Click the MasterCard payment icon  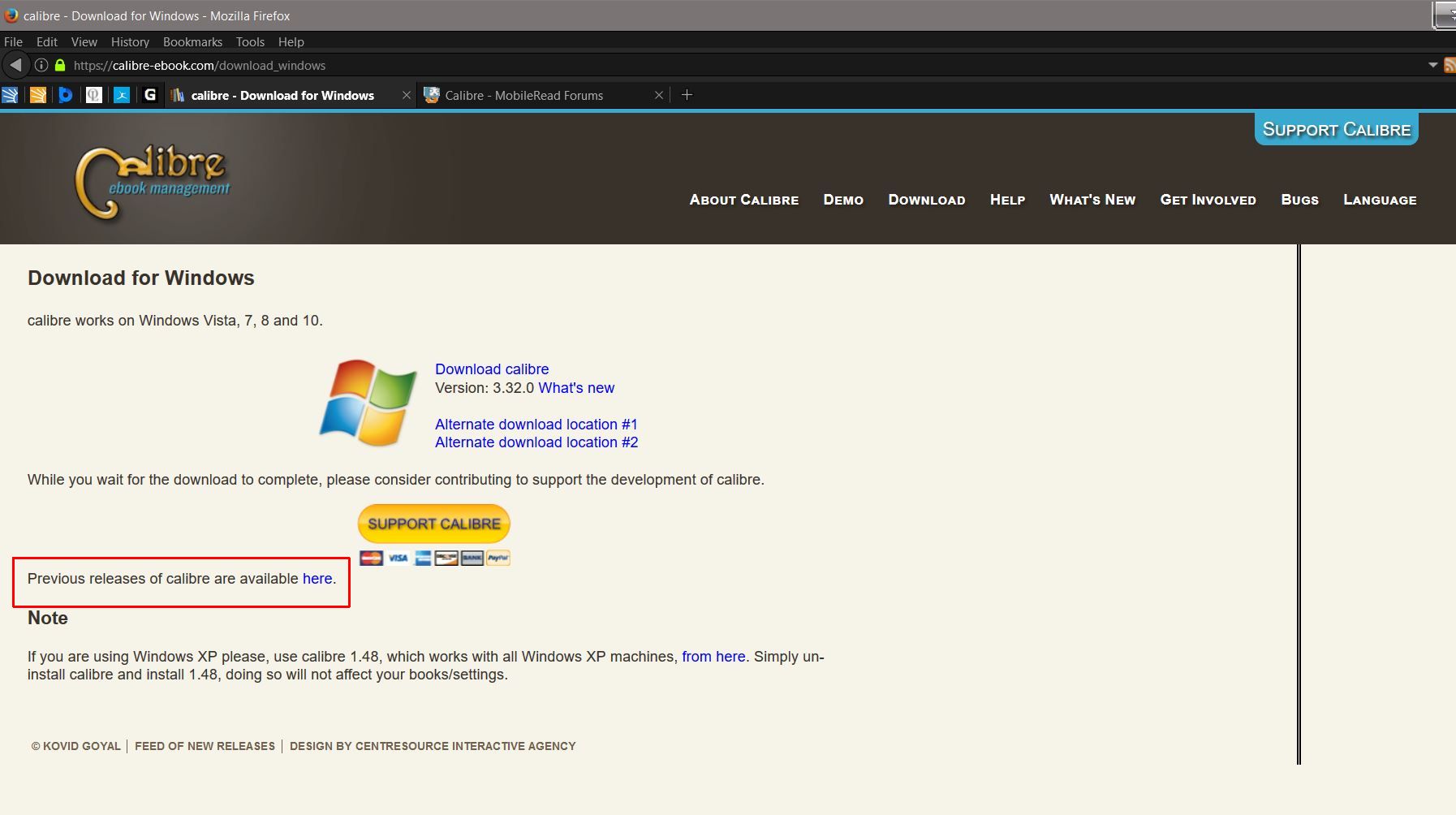[371, 558]
